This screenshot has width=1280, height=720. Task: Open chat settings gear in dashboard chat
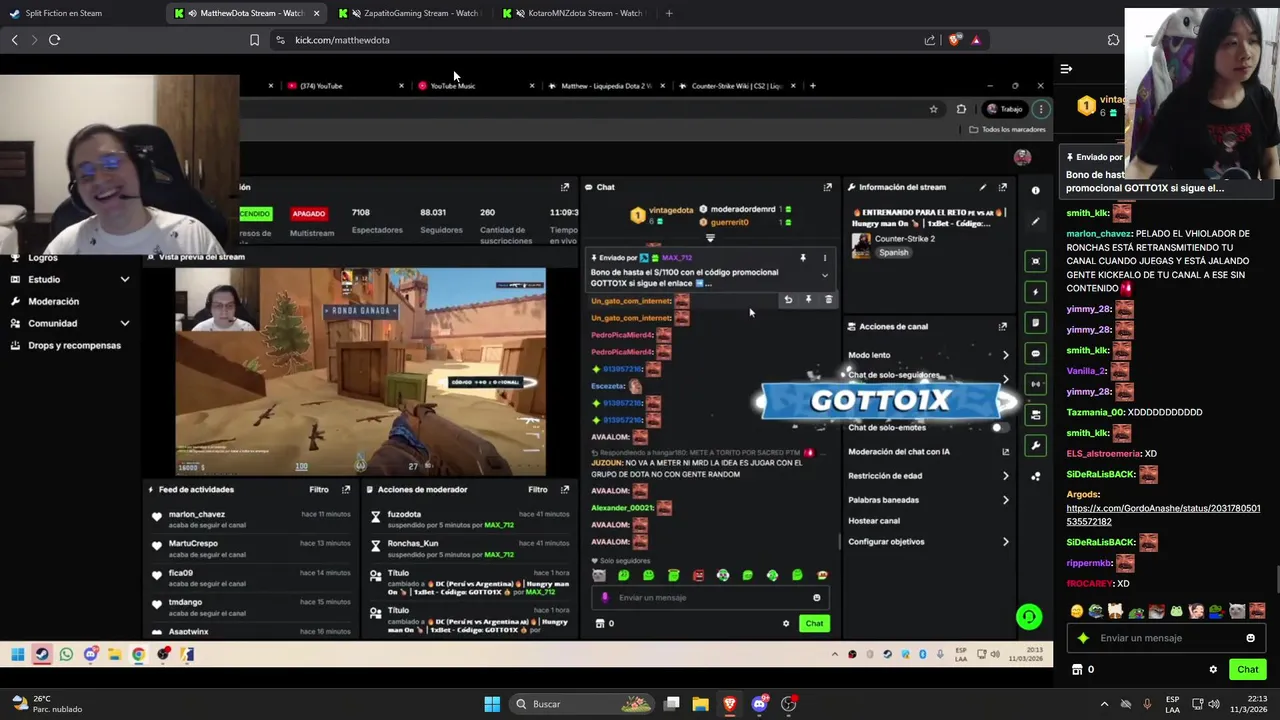[786, 624]
